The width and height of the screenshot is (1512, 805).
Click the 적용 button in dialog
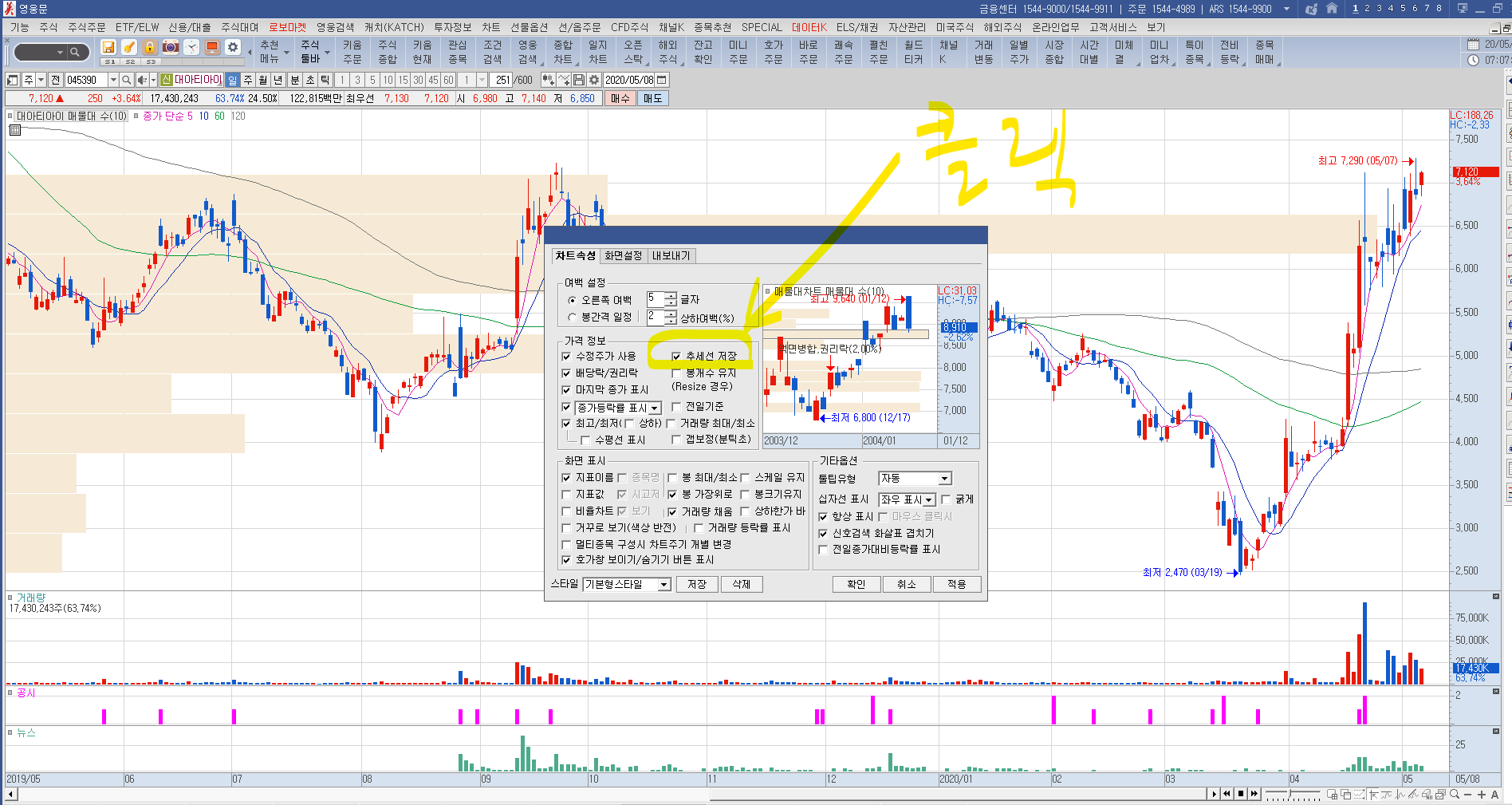957,585
